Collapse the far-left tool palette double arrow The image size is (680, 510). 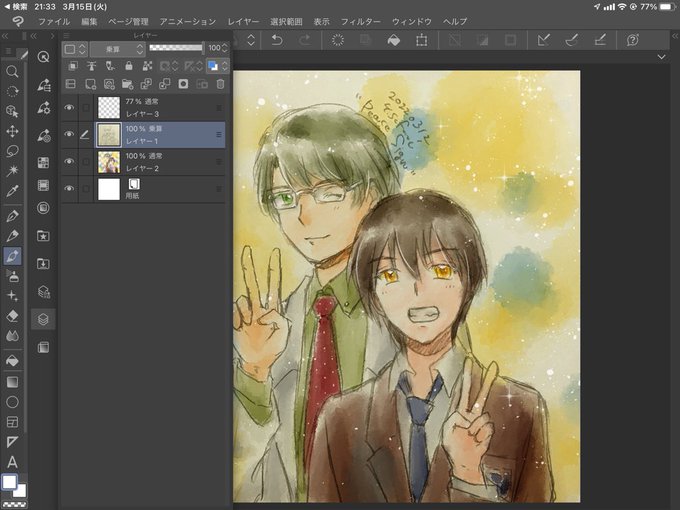point(5,36)
